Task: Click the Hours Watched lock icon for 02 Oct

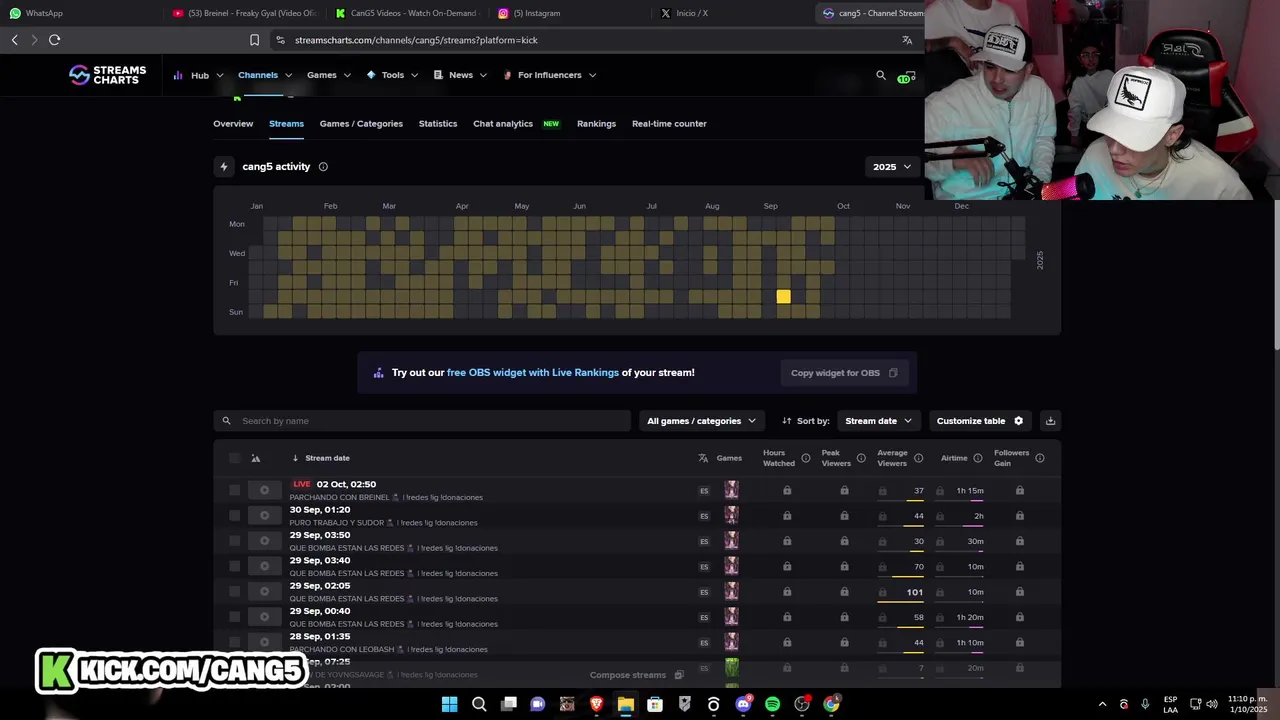Action: pos(787,490)
